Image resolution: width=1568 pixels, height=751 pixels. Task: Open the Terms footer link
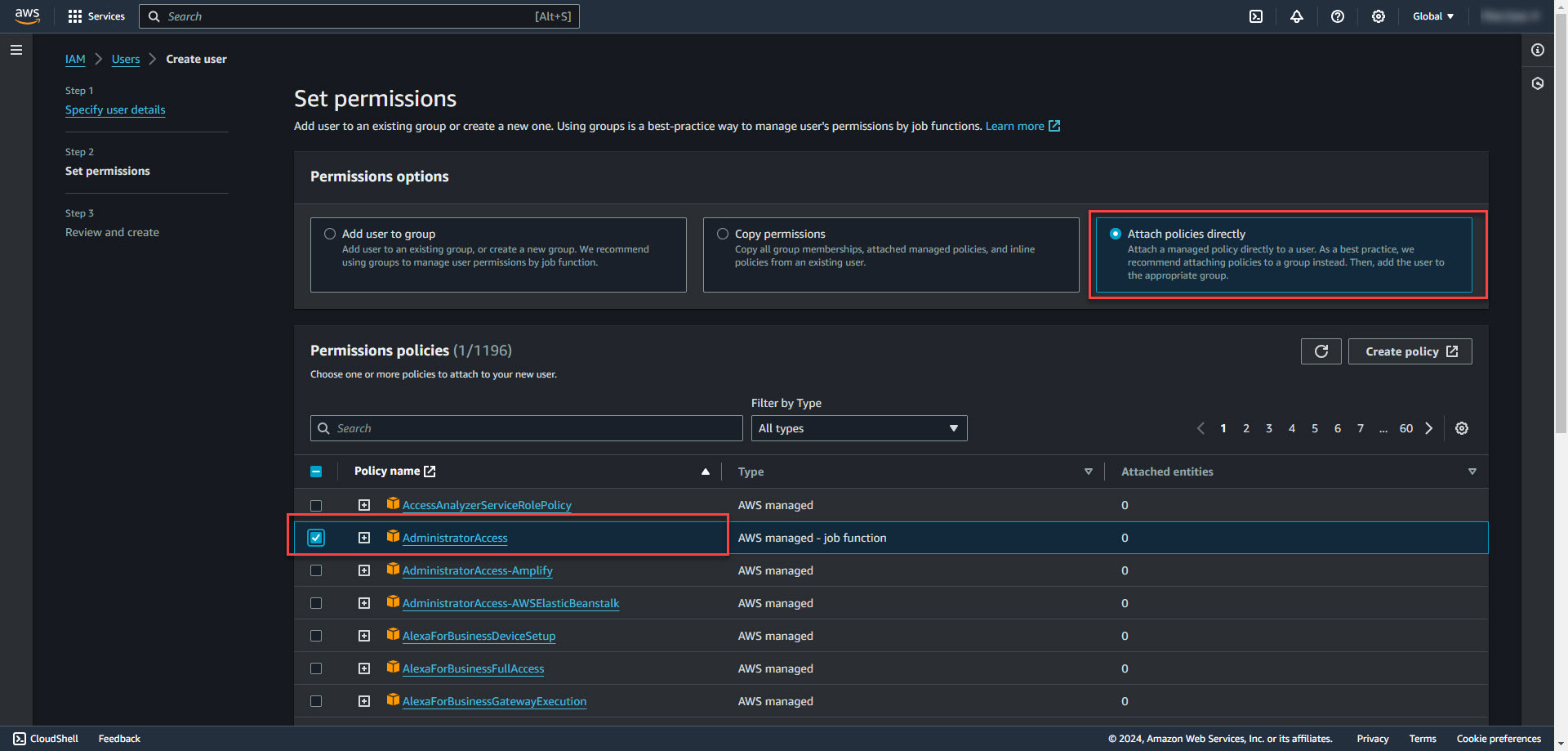[x=1423, y=739]
